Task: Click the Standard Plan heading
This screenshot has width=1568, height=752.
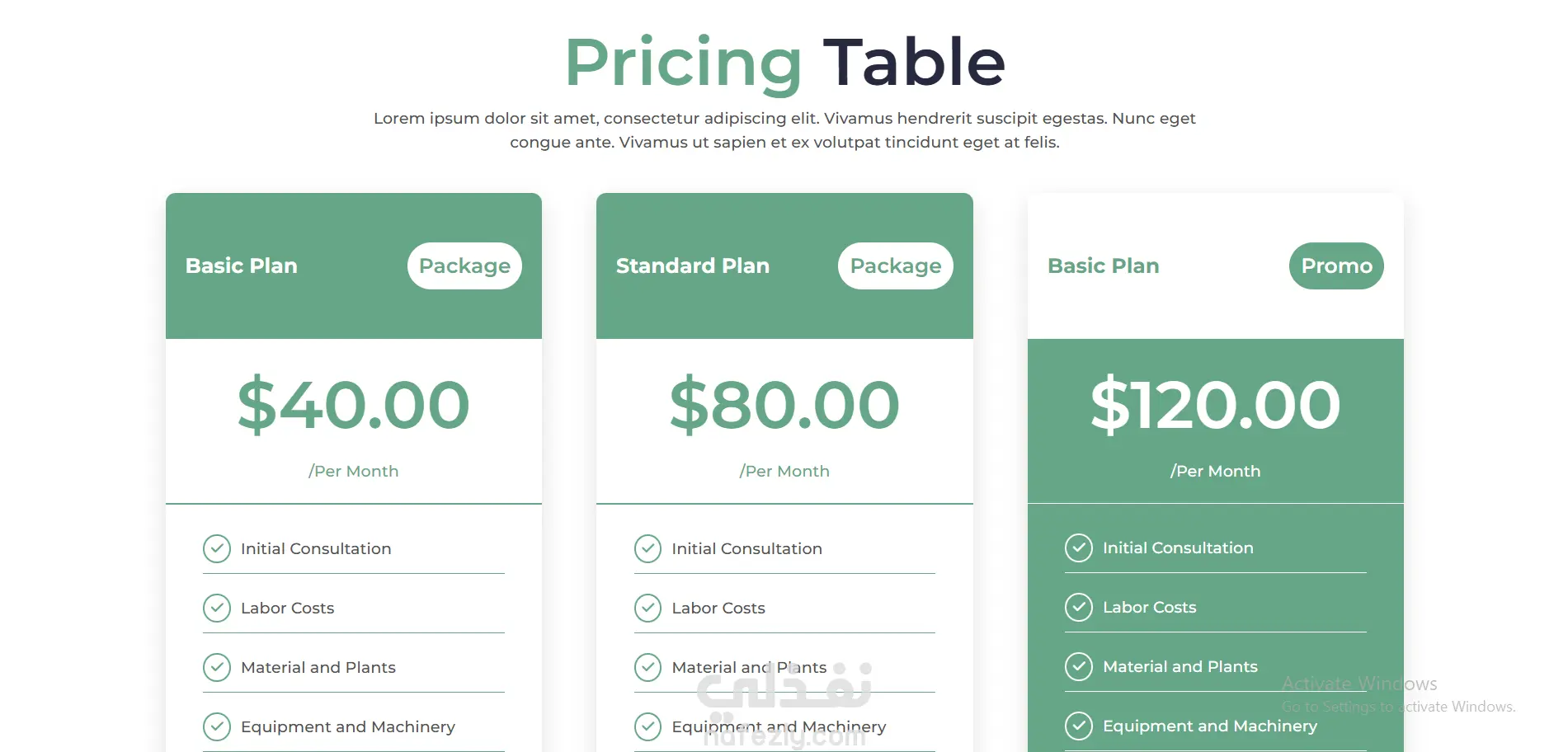Action: [692, 266]
